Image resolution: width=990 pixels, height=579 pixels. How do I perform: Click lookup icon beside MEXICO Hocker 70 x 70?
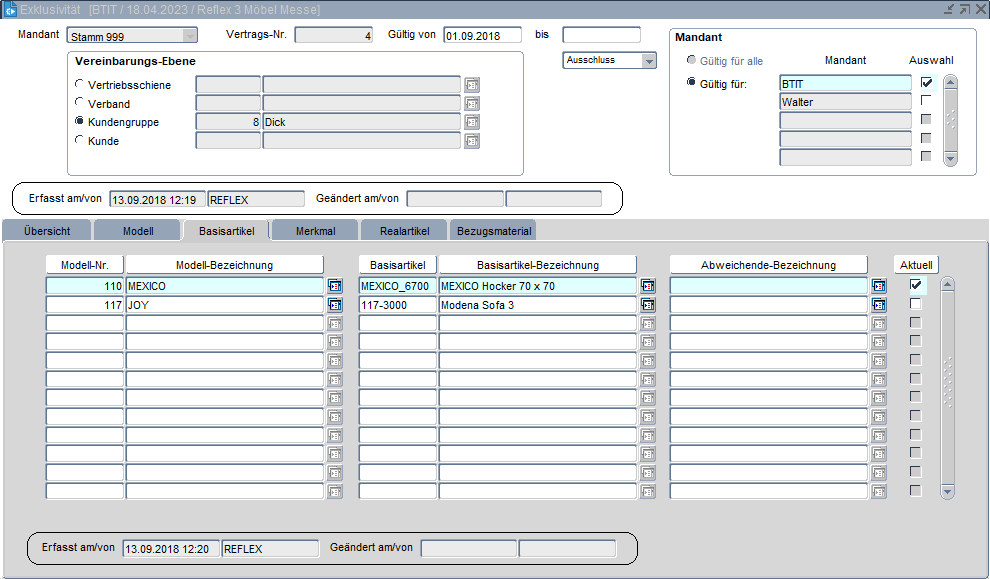click(x=648, y=286)
